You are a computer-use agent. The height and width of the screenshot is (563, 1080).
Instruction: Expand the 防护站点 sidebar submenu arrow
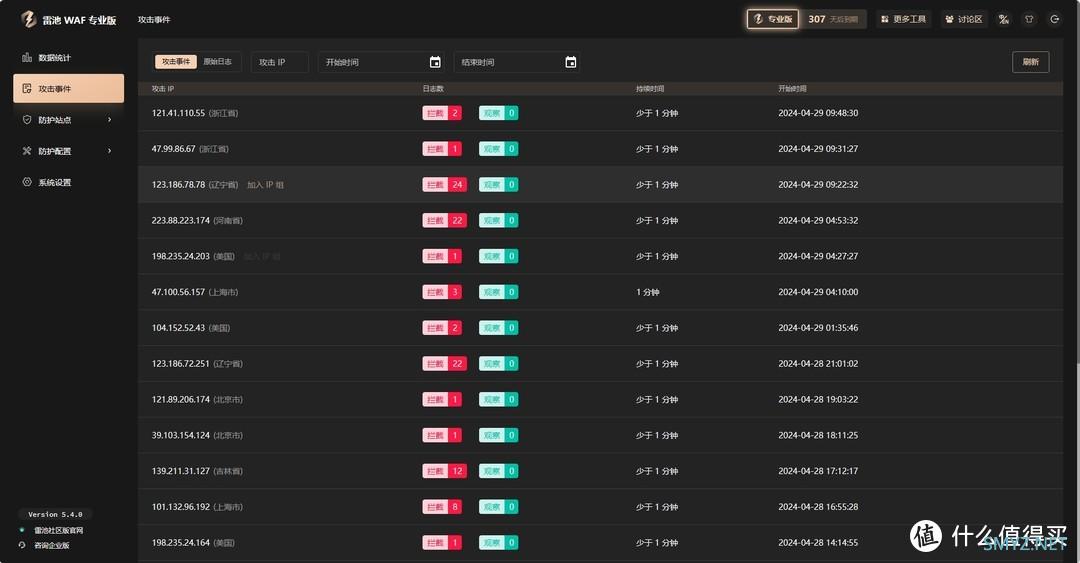click(x=109, y=120)
